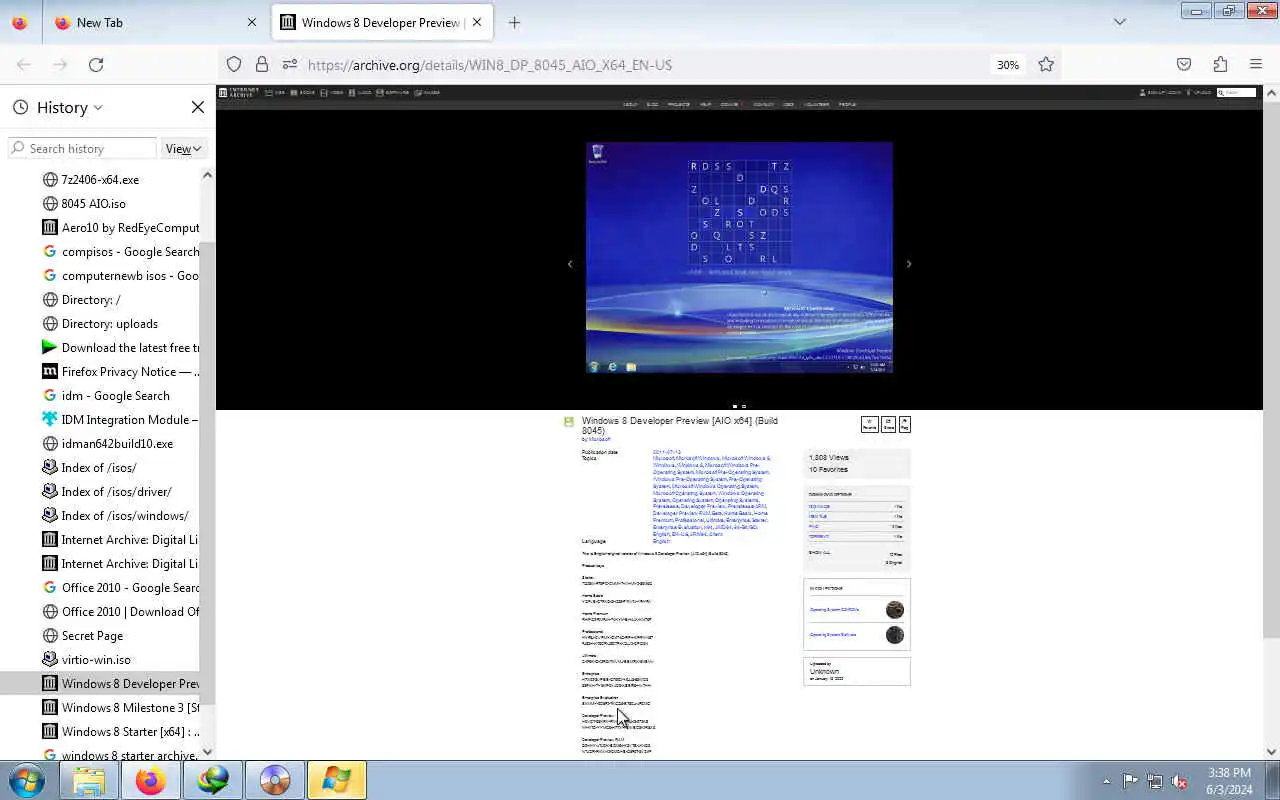Open the Operating System Software collection link
The height and width of the screenshot is (800, 1280).
(x=832, y=634)
